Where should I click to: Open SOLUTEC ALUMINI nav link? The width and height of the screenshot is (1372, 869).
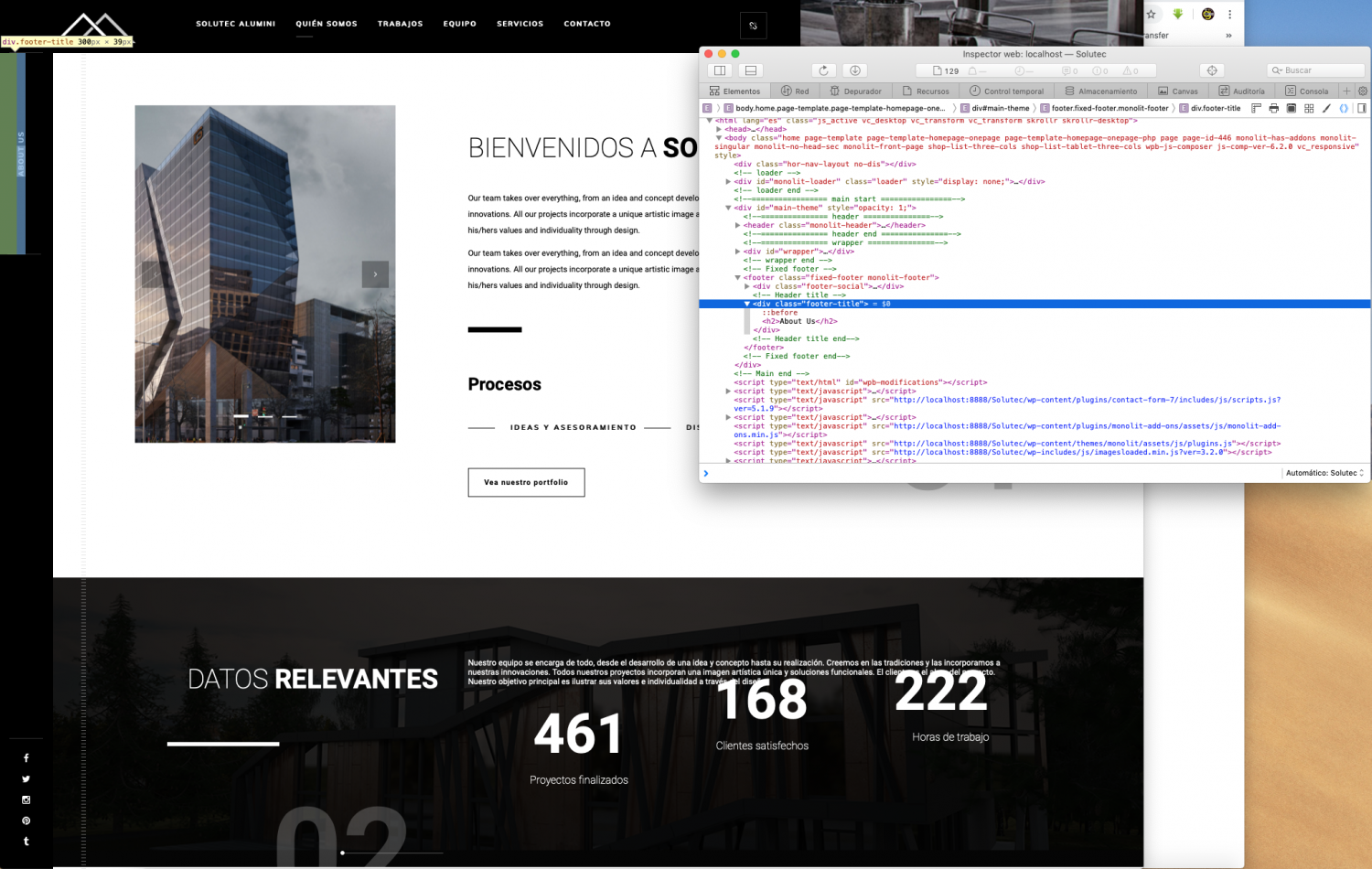point(235,24)
